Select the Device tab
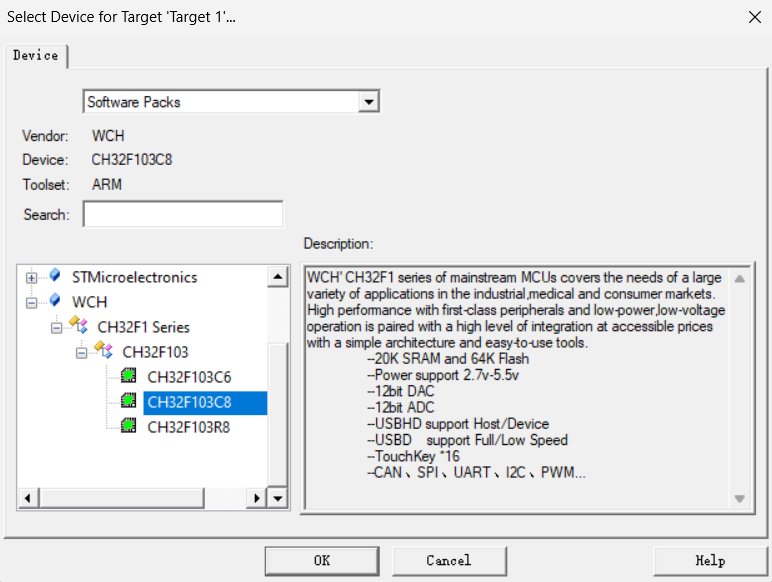 [35, 55]
